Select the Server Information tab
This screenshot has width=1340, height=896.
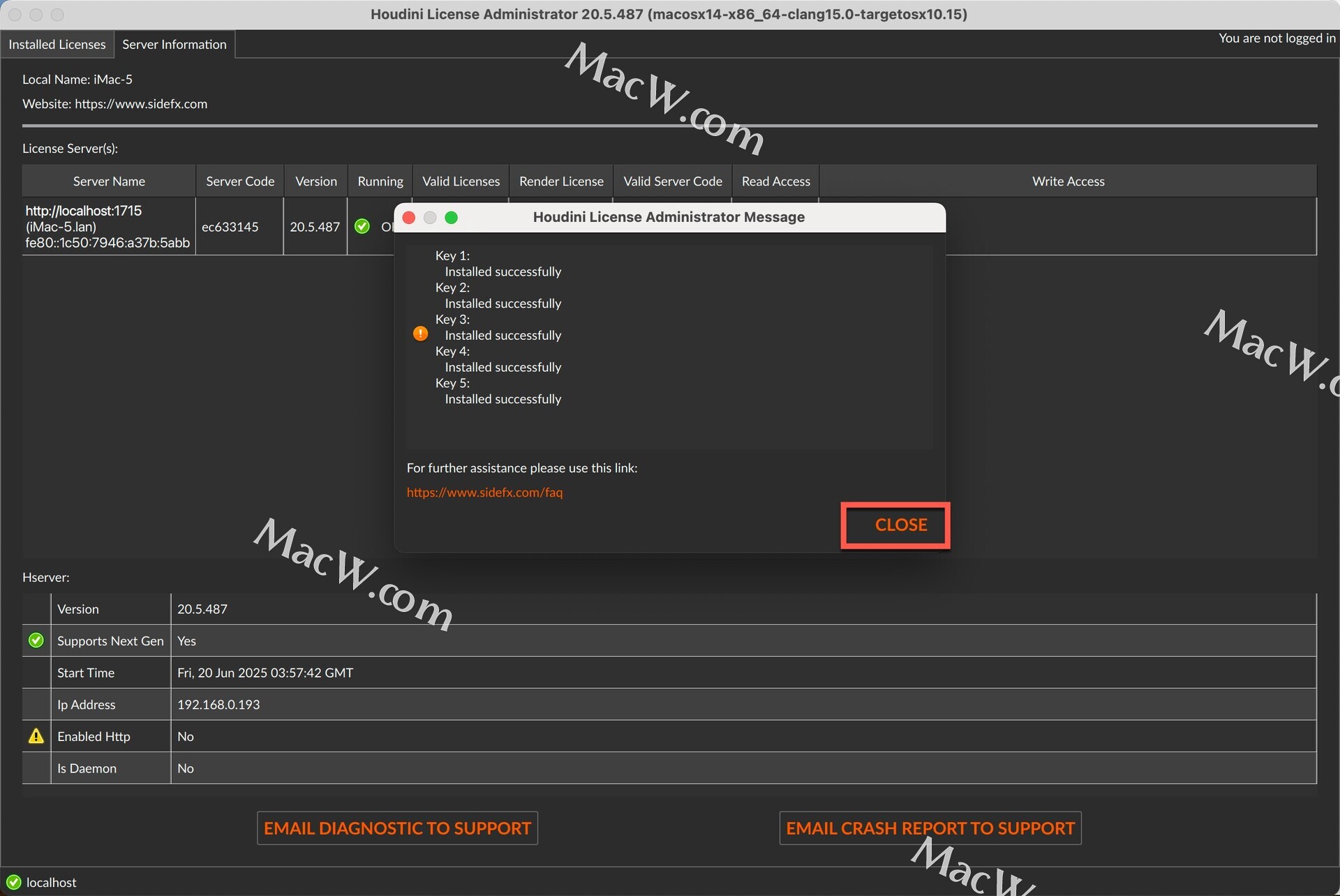(174, 44)
